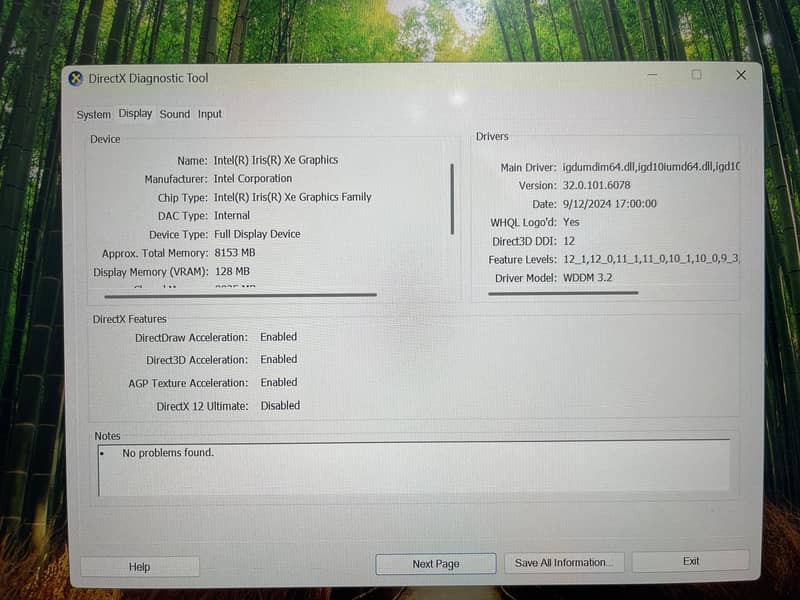The image size is (800, 600).
Task: Switch to the System tab
Action: tap(93, 114)
